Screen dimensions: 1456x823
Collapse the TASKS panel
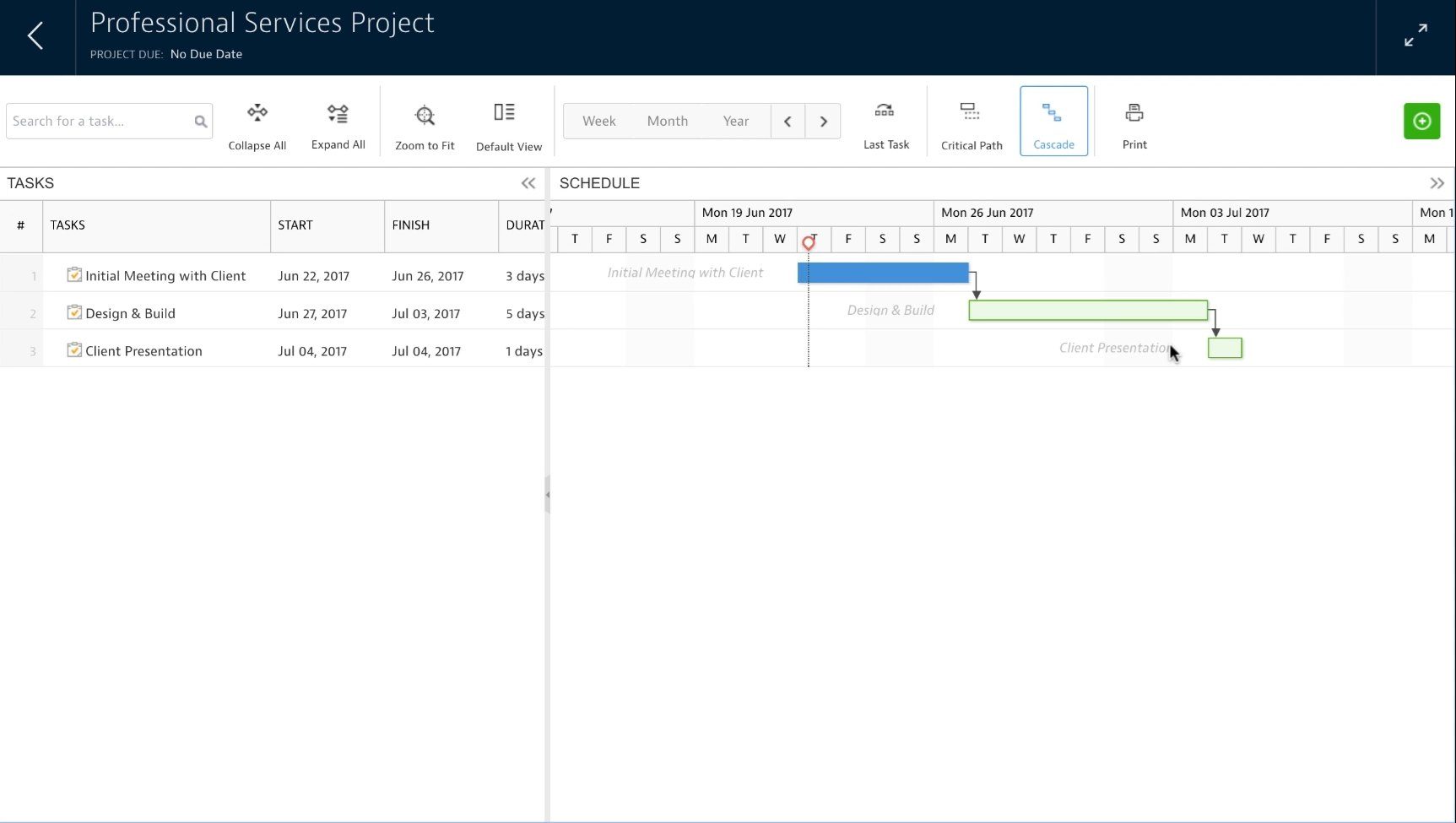[528, 182]
